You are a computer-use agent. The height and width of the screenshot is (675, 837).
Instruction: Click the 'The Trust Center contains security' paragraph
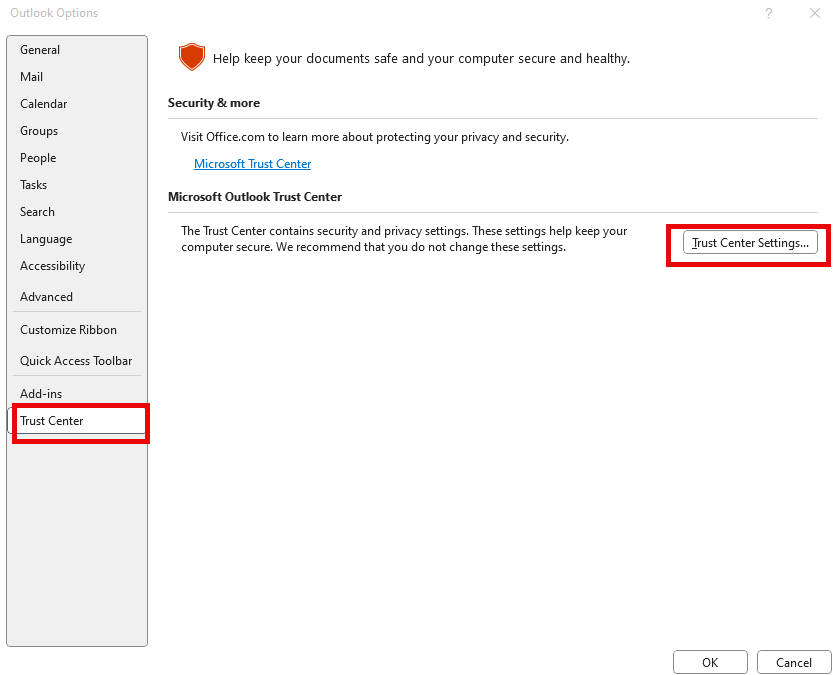[404, 239]
